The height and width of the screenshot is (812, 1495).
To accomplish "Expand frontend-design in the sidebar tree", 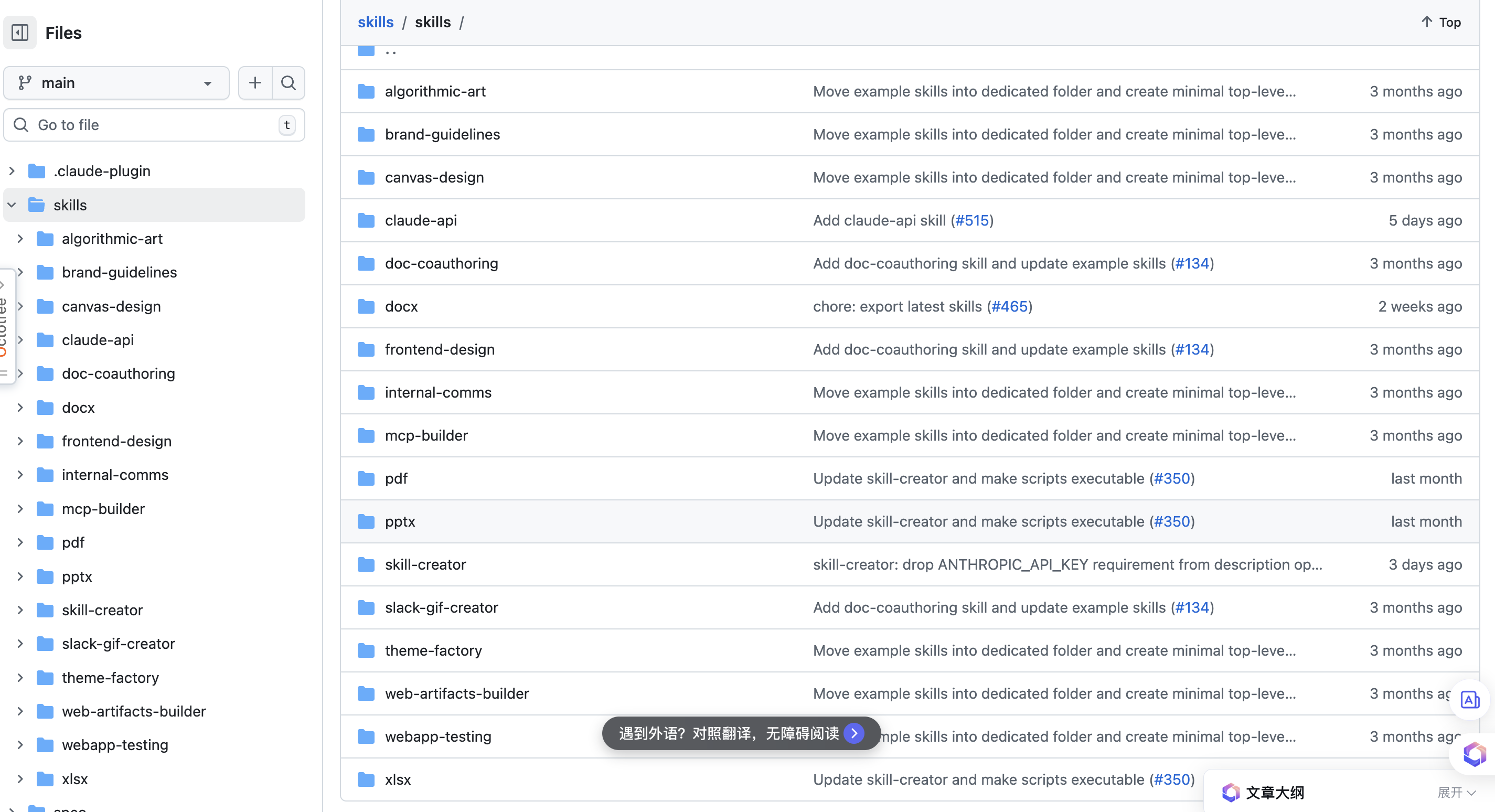I will 20,441.
